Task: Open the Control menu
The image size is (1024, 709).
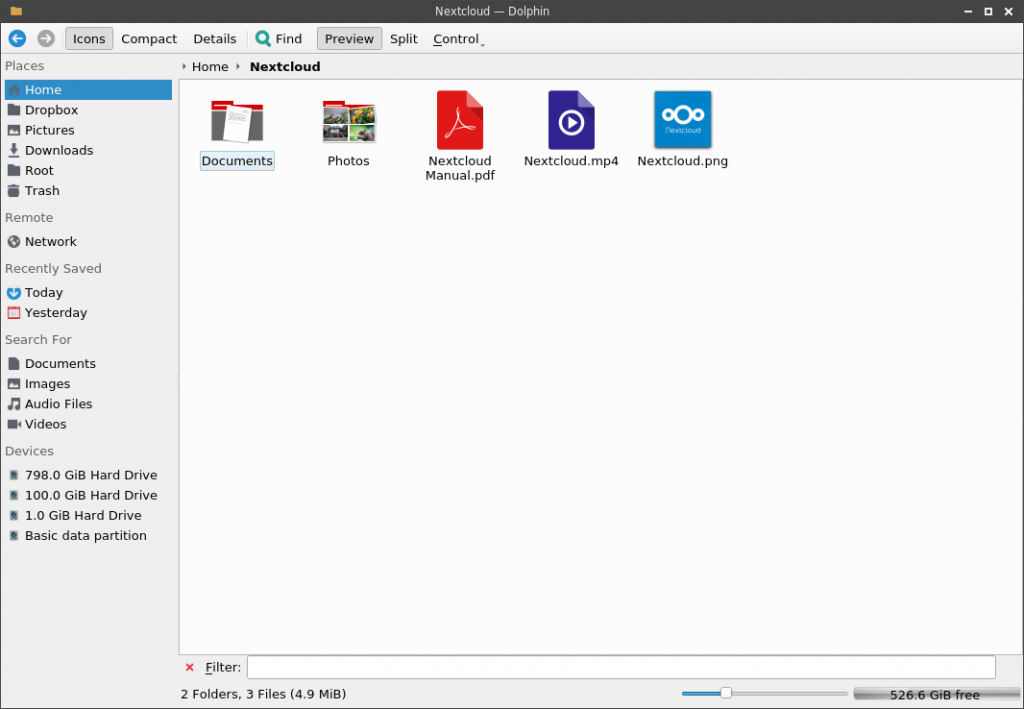Action: tap(455, 38)
